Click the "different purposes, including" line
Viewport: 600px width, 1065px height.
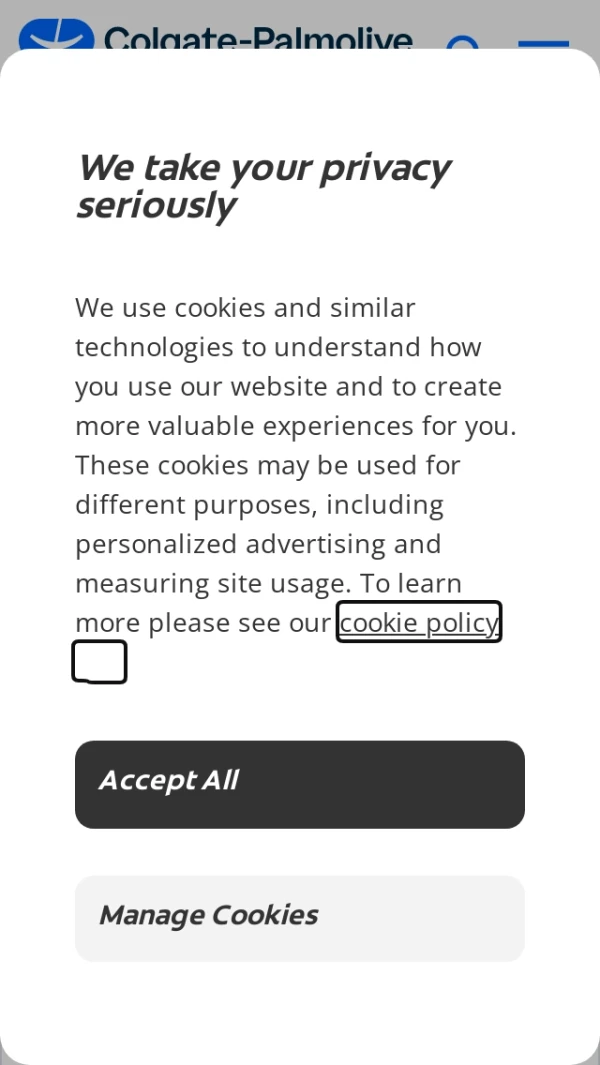[x=259, y=505]
